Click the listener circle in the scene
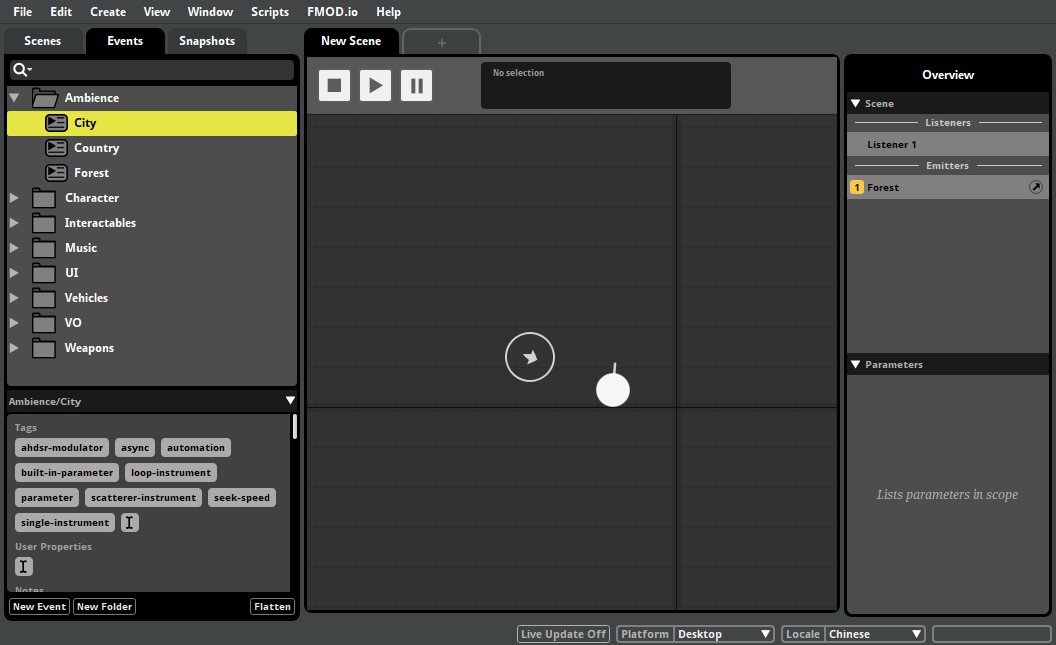Screen dimensions: 1056x645 [530, 357]
